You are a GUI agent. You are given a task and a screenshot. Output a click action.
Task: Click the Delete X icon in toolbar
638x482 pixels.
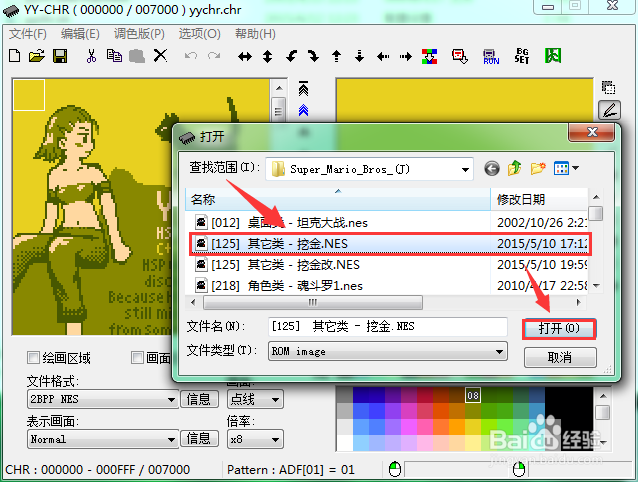[160, 56]
